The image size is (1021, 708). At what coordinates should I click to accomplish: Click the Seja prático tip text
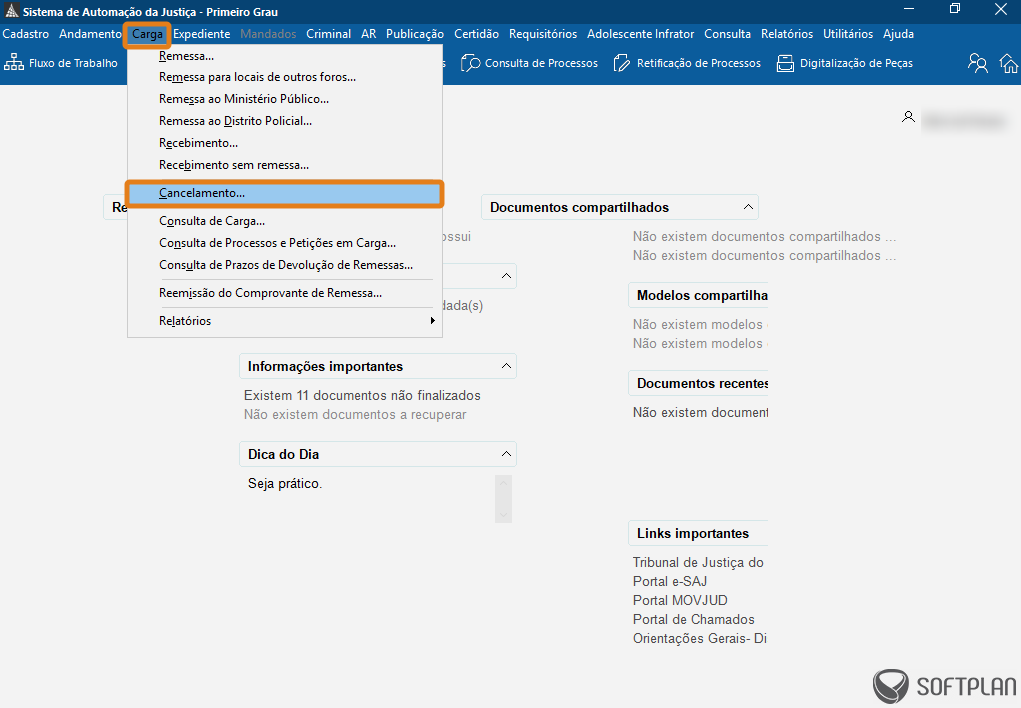[285, 483]
